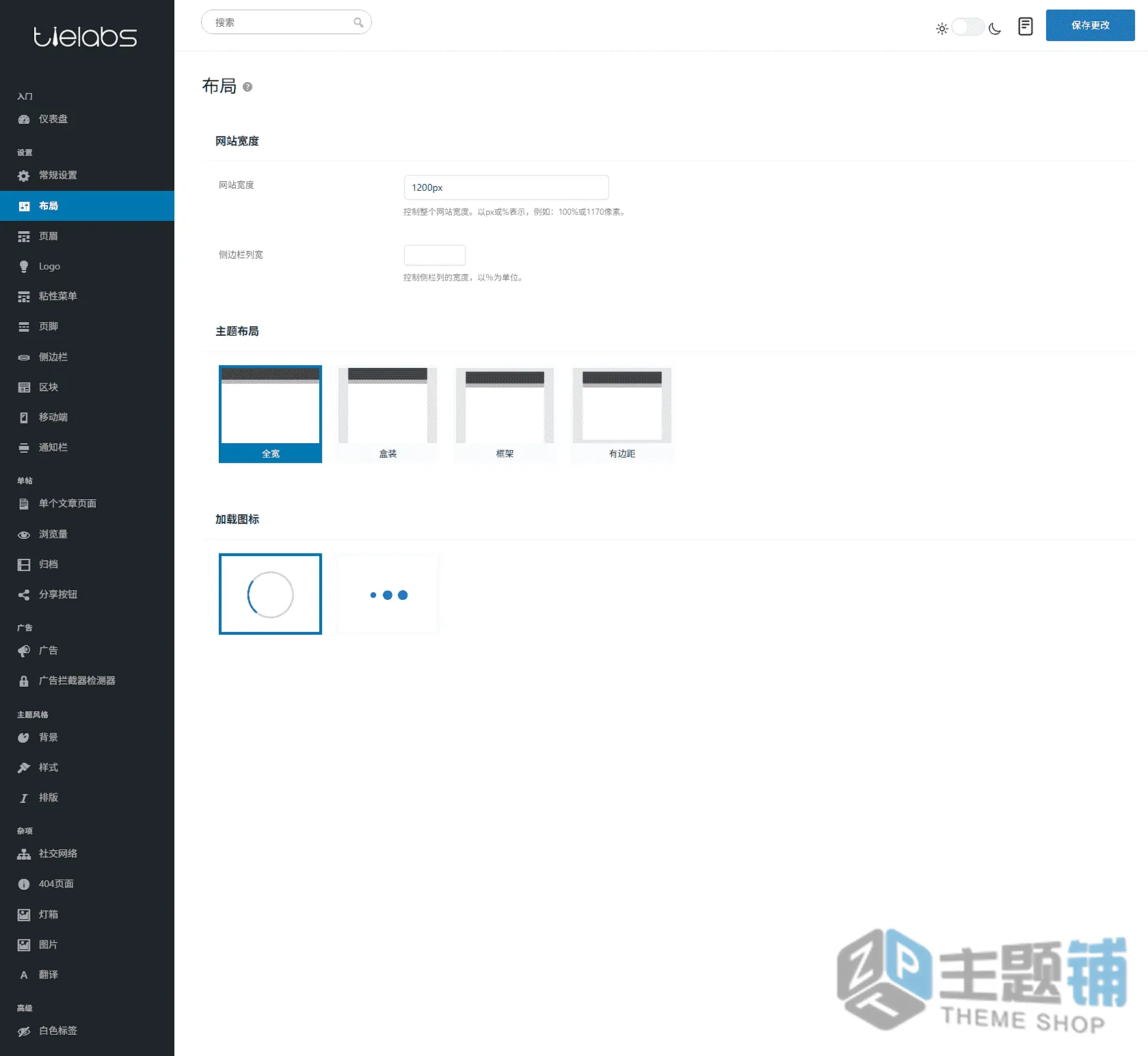Toggle the light/dark mode switch
The height and width of the screenshot is (1056, 1148).
[968, 27]
